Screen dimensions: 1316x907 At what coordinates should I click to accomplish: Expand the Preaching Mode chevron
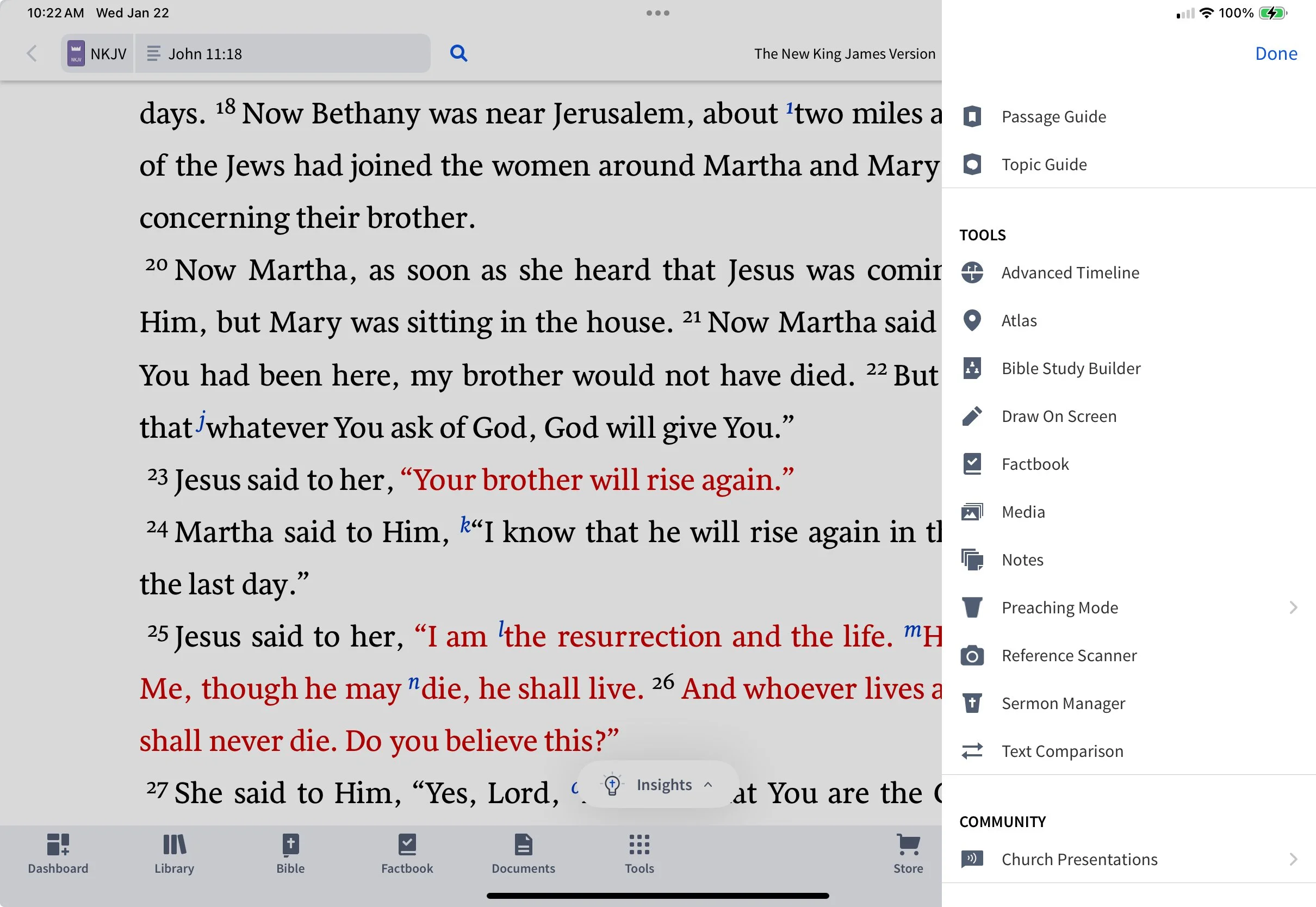click(1293, 607)
